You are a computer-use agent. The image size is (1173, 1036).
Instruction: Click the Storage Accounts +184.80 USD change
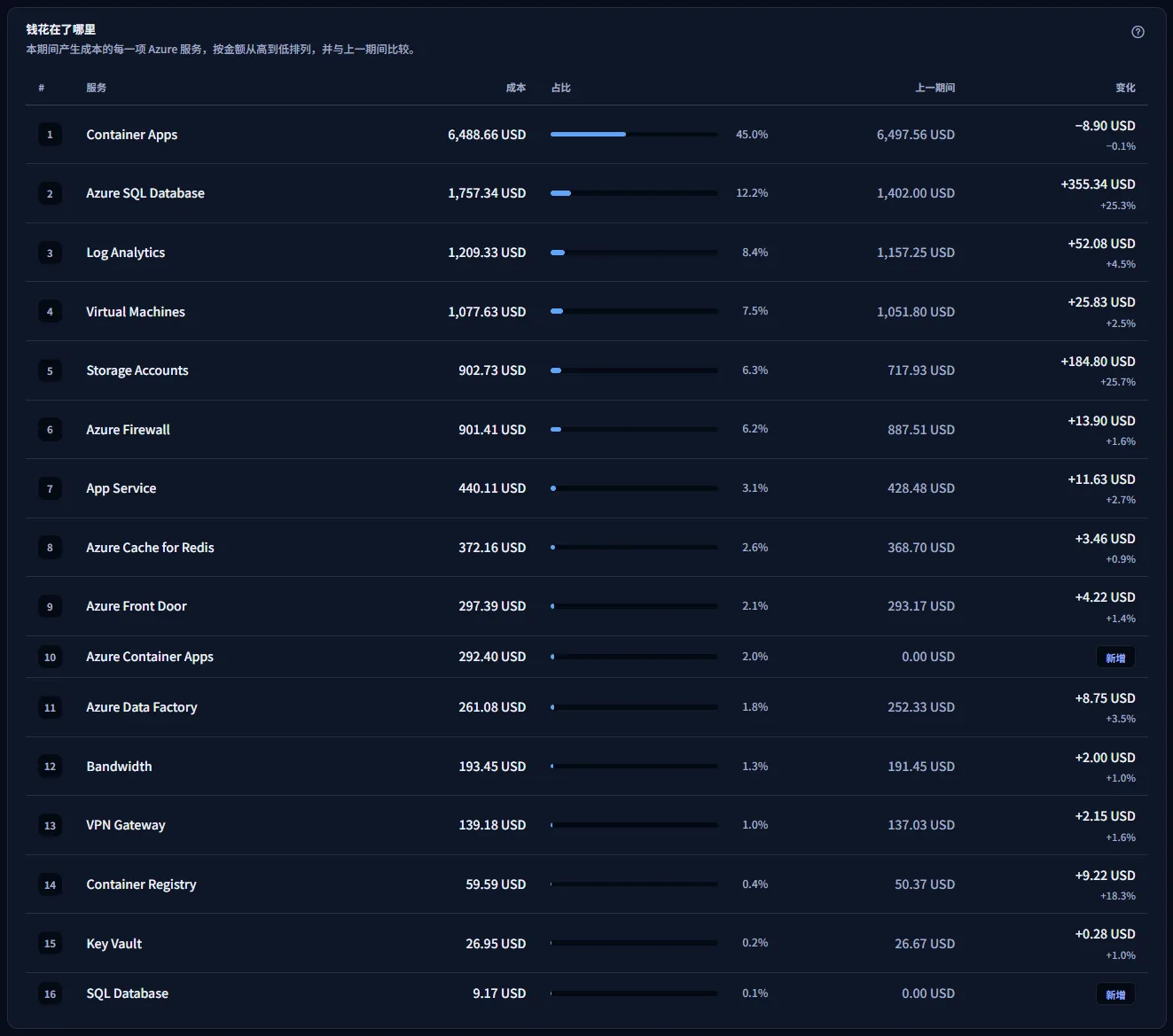point(1098,362)
